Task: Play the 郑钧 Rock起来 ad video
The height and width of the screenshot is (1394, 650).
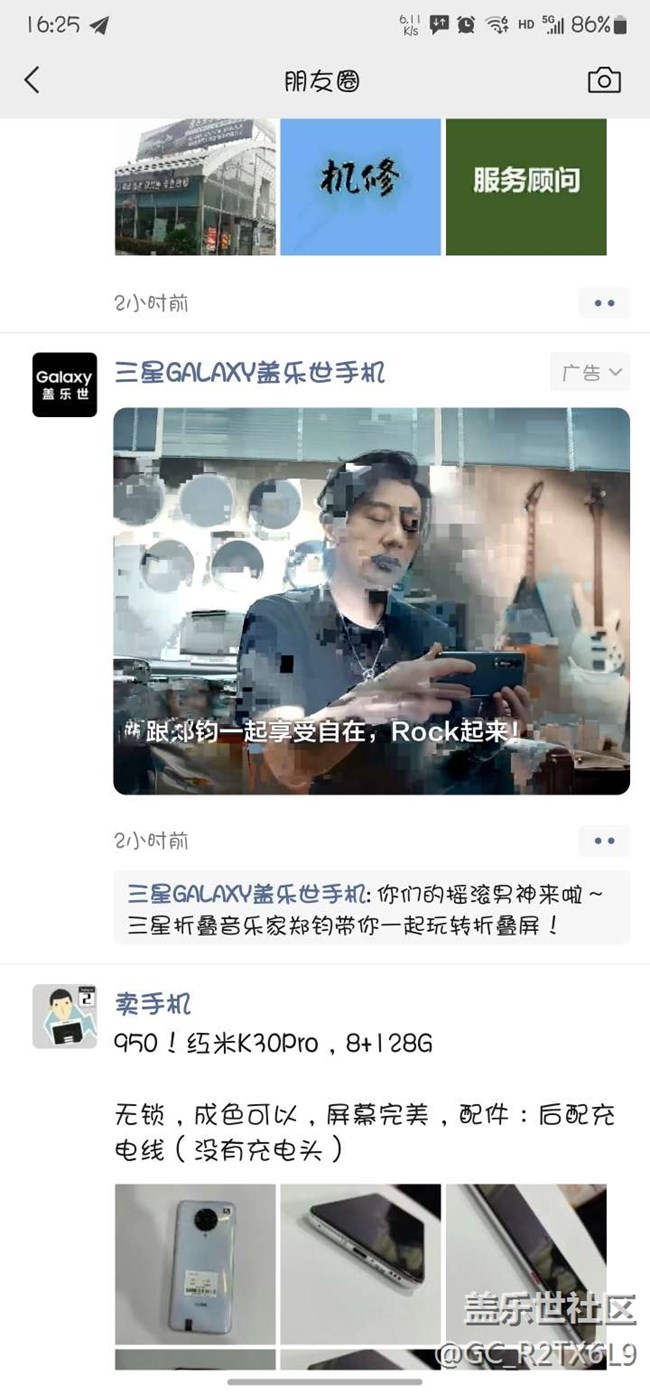Action: pos(372,601)
